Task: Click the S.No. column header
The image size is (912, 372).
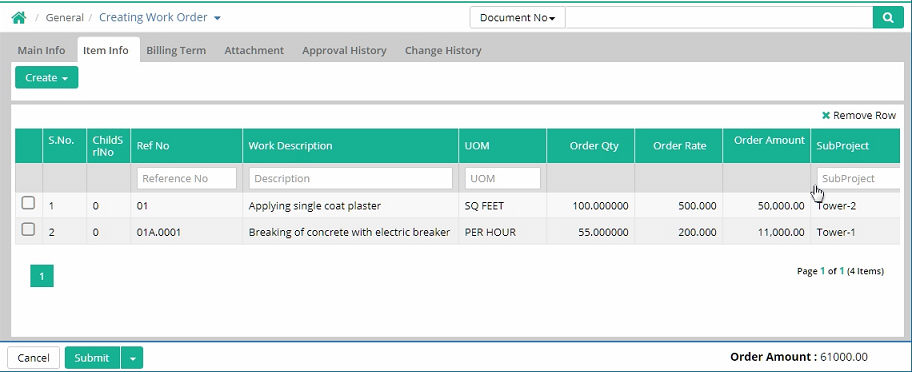Action: (x=64, y=145)
